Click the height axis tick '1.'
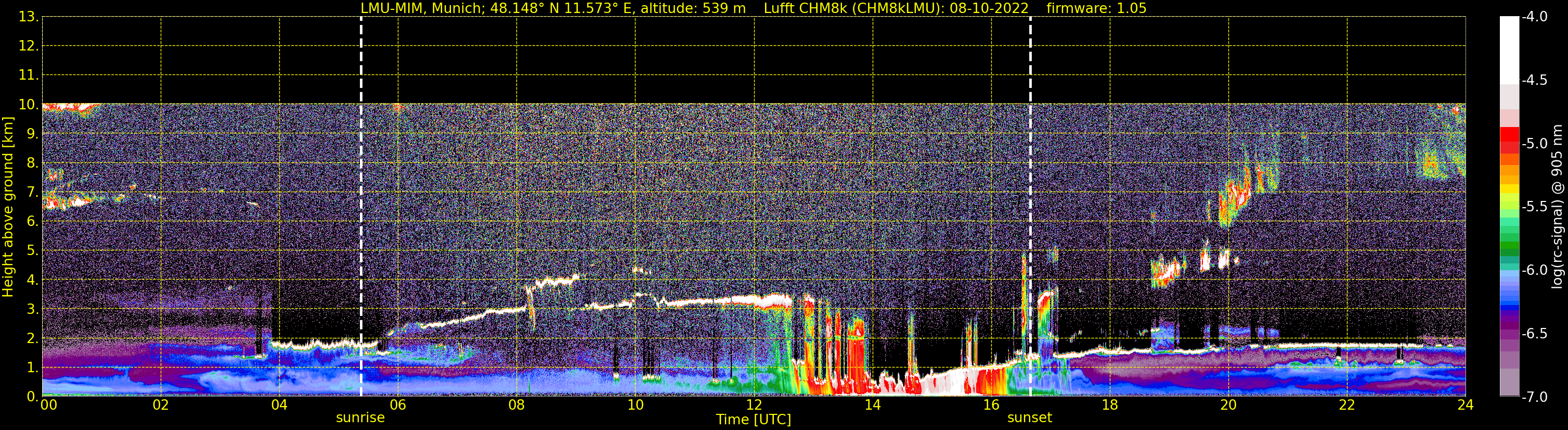Viewport: 1568px width, 430px height. click(32, 368)
